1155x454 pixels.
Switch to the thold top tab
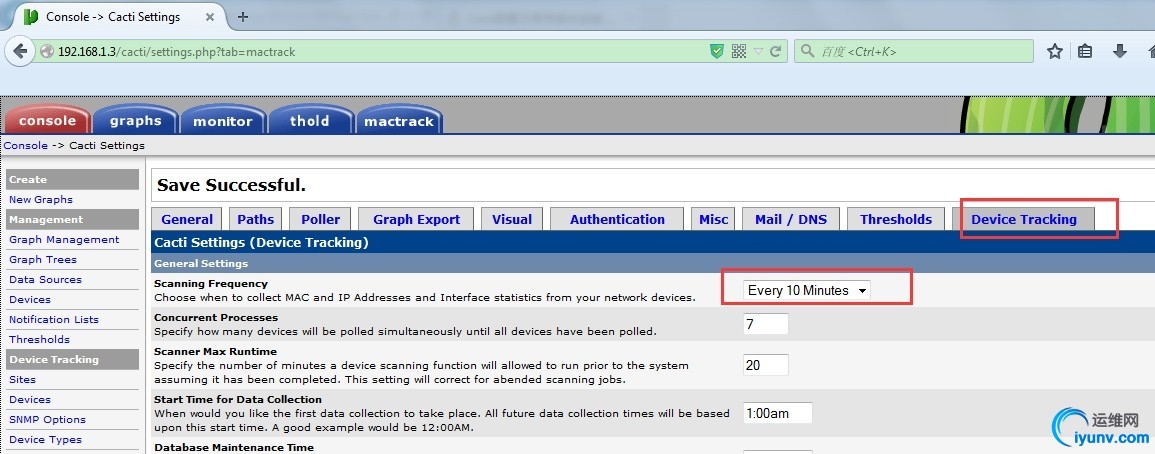[309, 121]
